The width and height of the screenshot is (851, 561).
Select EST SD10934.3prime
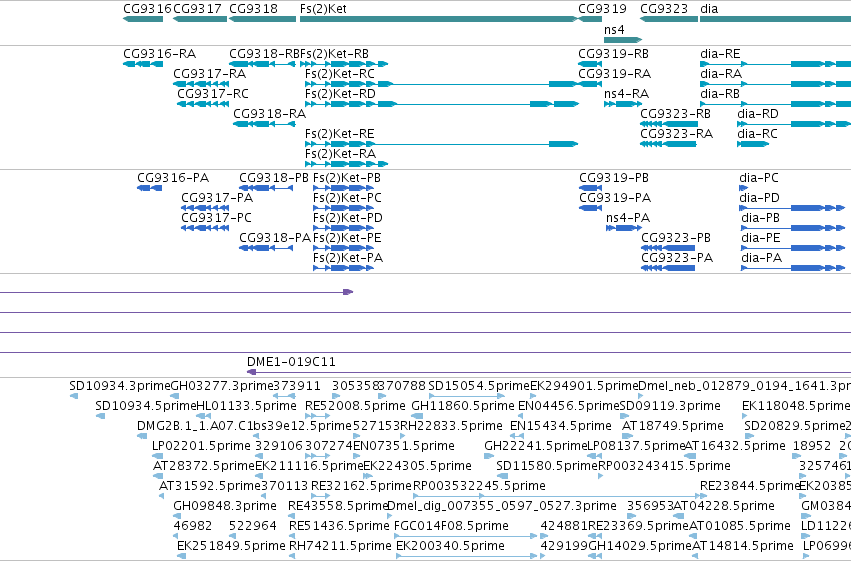(74, 396)
